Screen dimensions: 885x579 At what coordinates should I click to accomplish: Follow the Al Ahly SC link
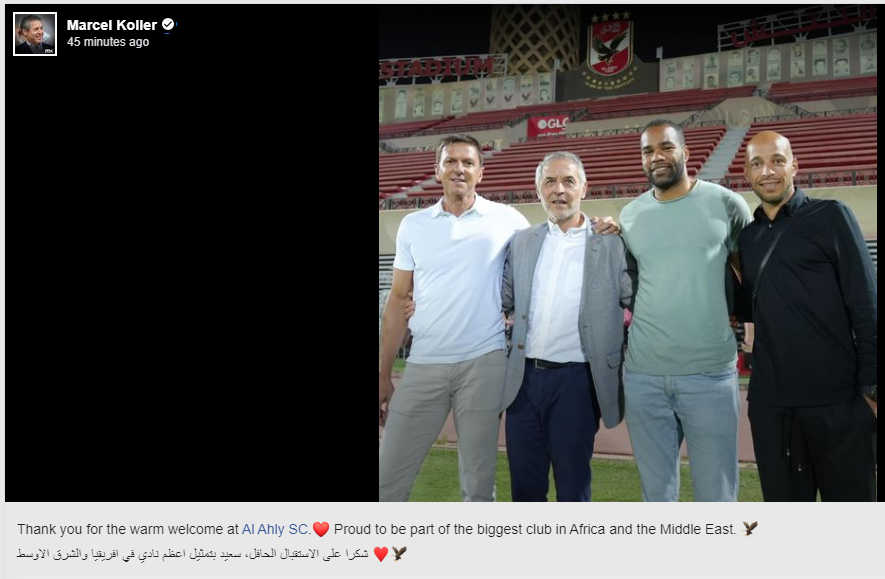point(275,529)
